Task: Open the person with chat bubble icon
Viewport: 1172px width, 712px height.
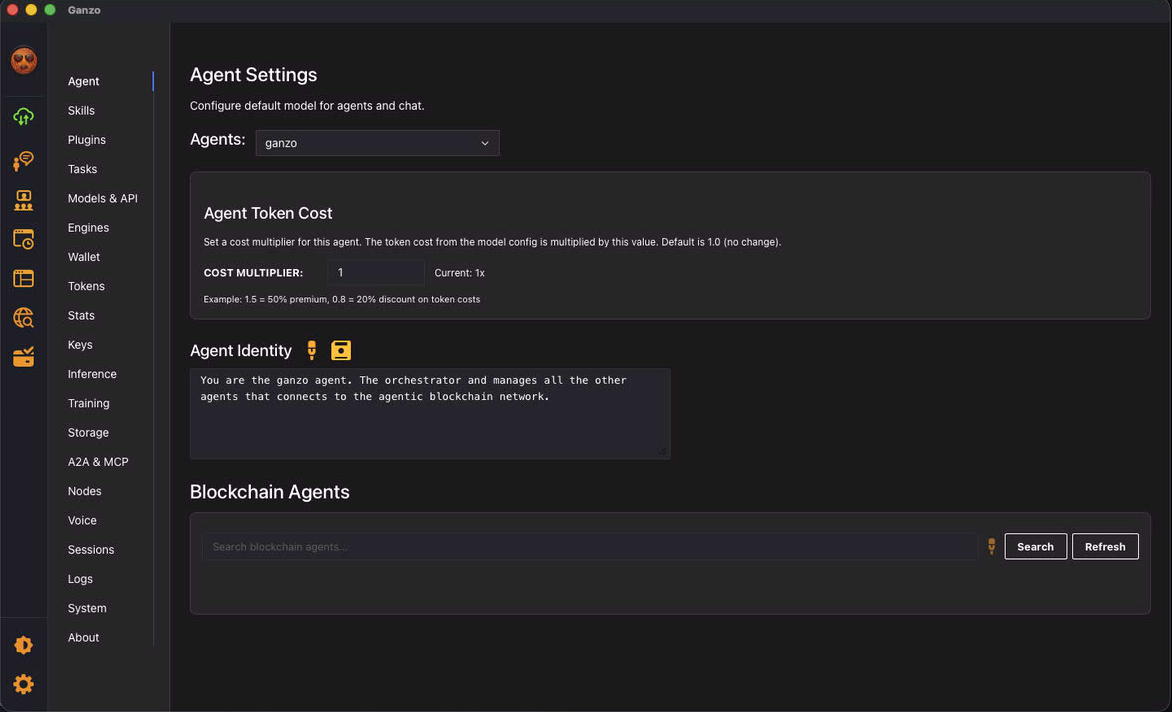Action: [23, 161]
